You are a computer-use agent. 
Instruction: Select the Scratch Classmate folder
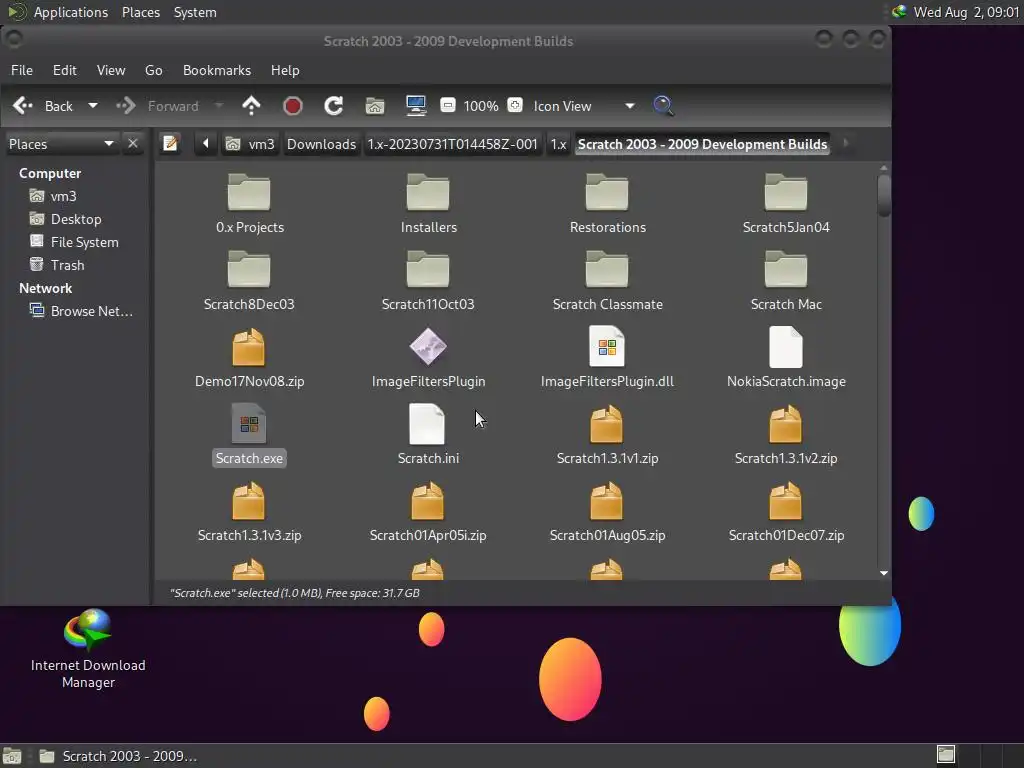click(x=607, y=281)
